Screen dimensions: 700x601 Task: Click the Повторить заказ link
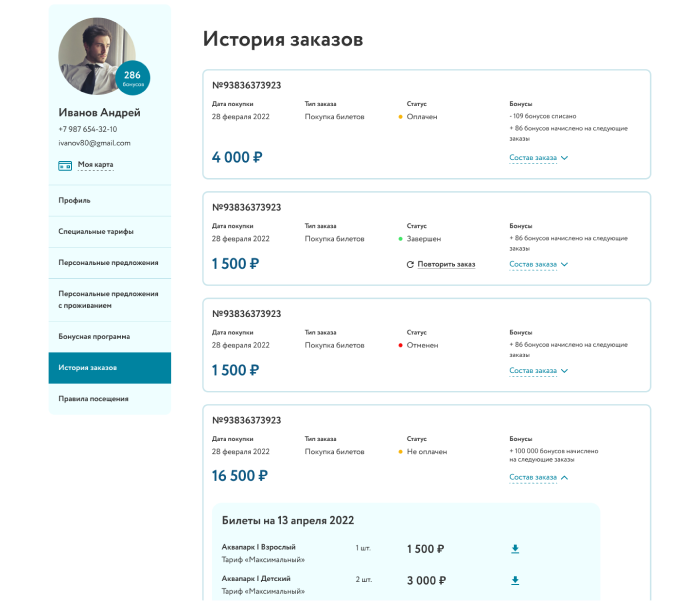(446, 265)
